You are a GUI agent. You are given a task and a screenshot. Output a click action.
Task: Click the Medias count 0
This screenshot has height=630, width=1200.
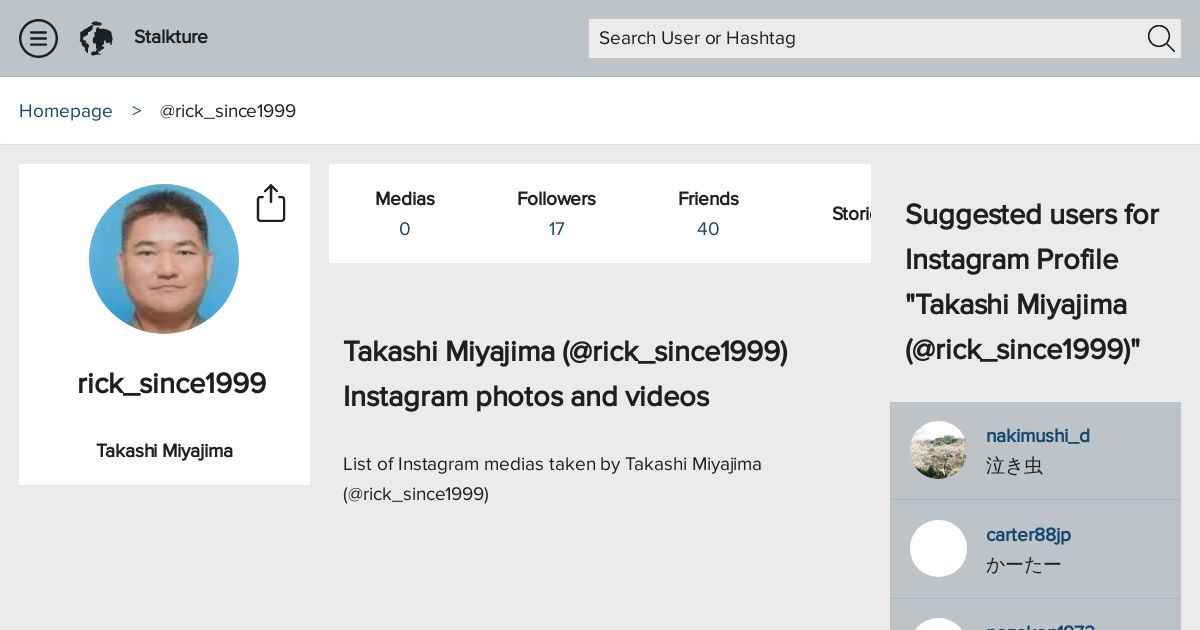point(405,229)
